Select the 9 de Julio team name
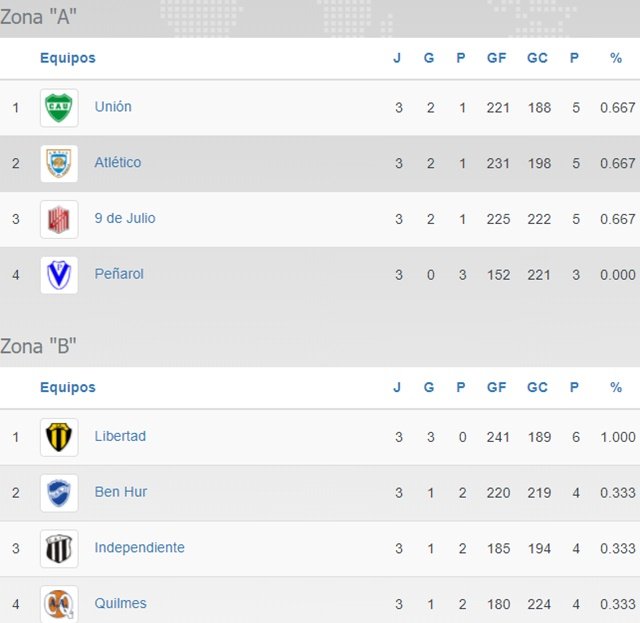The image size is (640, 623). tap(125, 219)
